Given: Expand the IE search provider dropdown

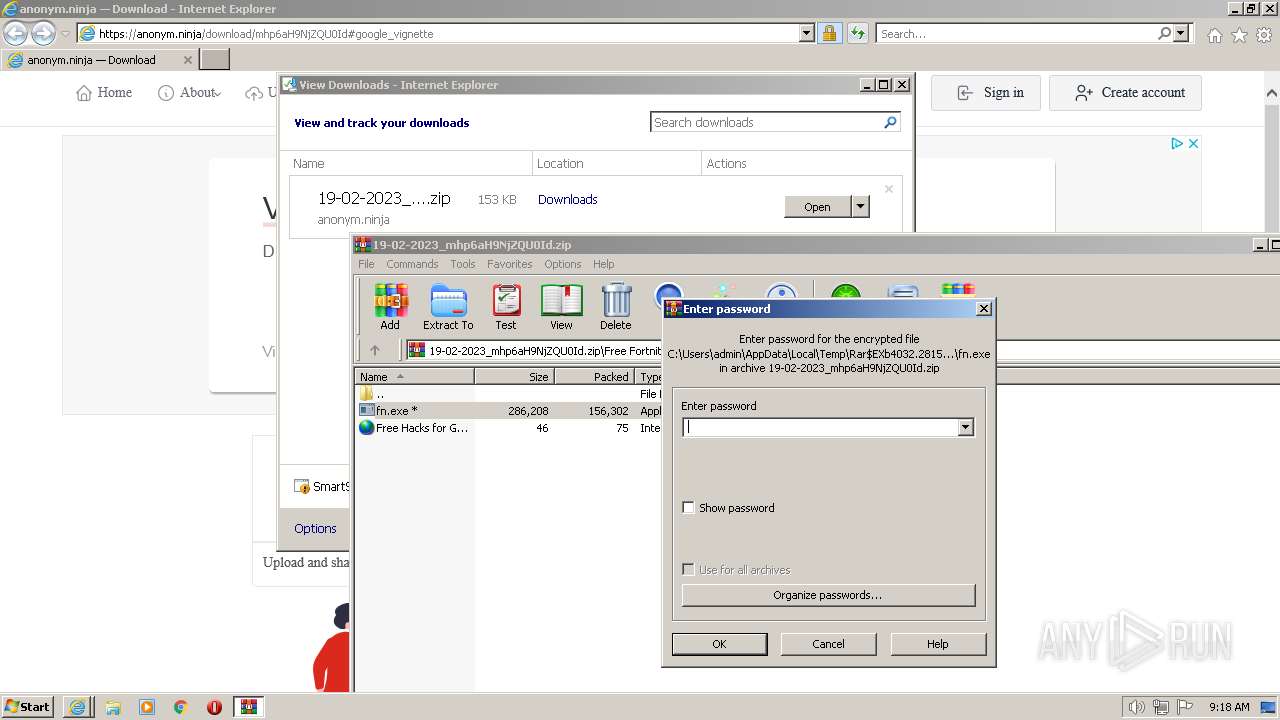Looking at the screenshot, I should coord(1181,33).
